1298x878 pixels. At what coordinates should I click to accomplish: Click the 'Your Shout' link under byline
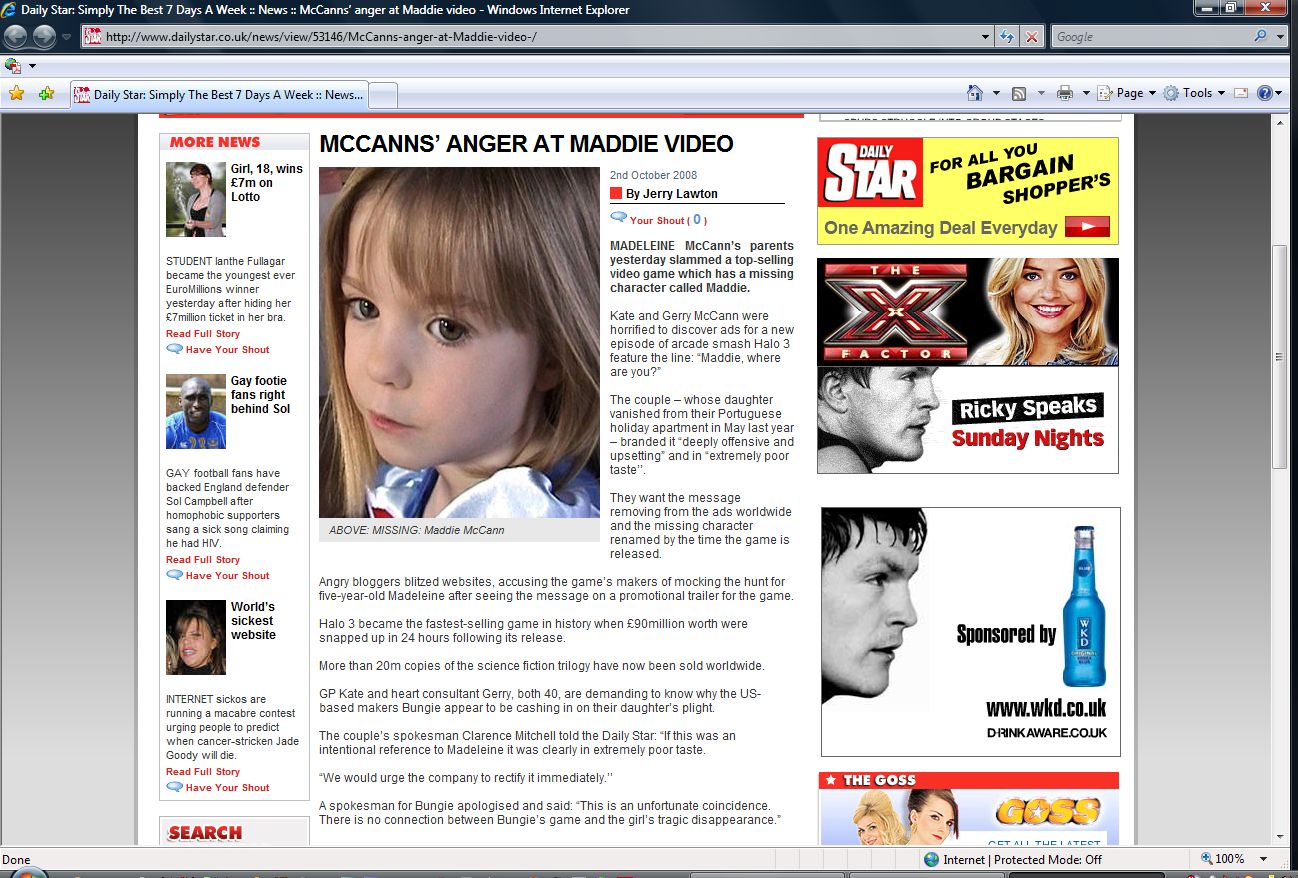click(x=657, y=220)
